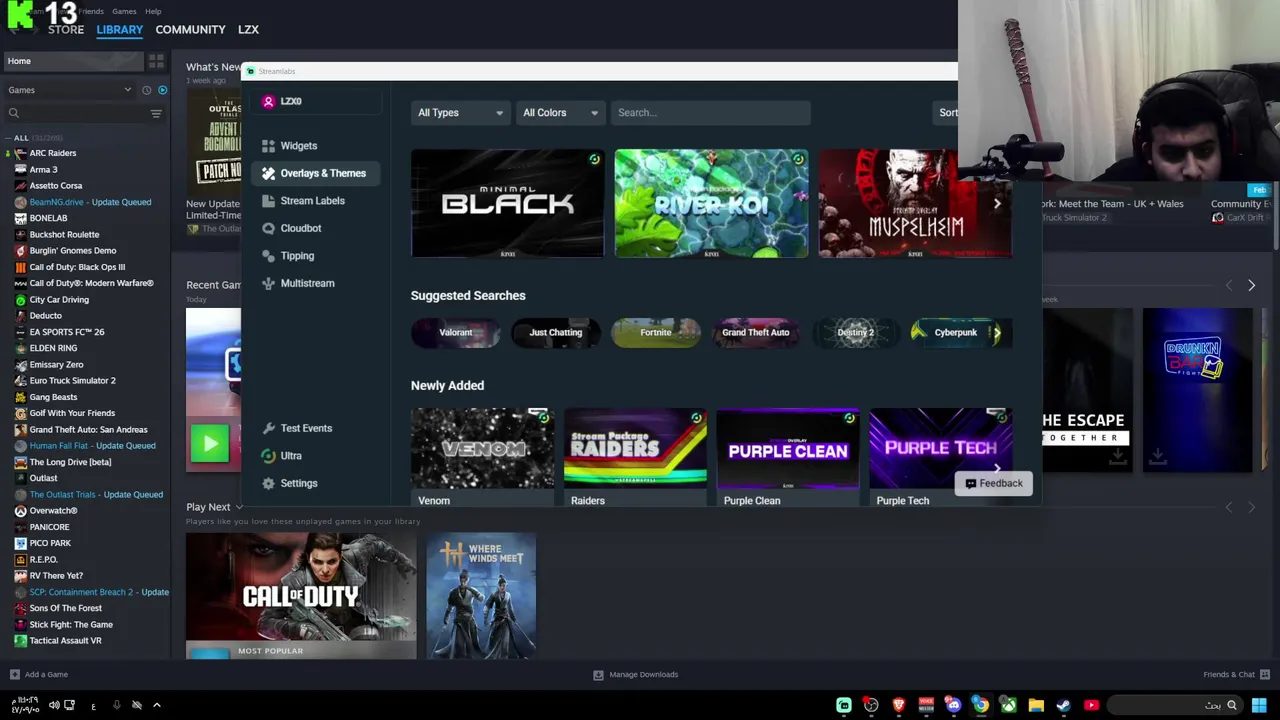
Task: Toggle ready-to-play filter icon
Action: coord(162,90)
